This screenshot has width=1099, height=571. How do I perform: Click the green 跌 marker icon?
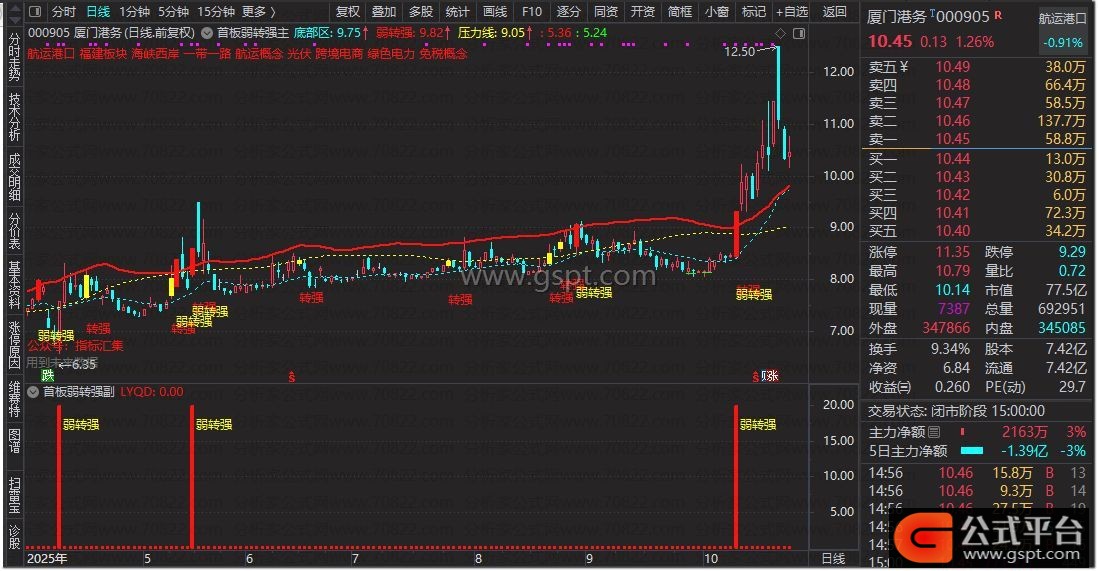[x=46, y=375]
